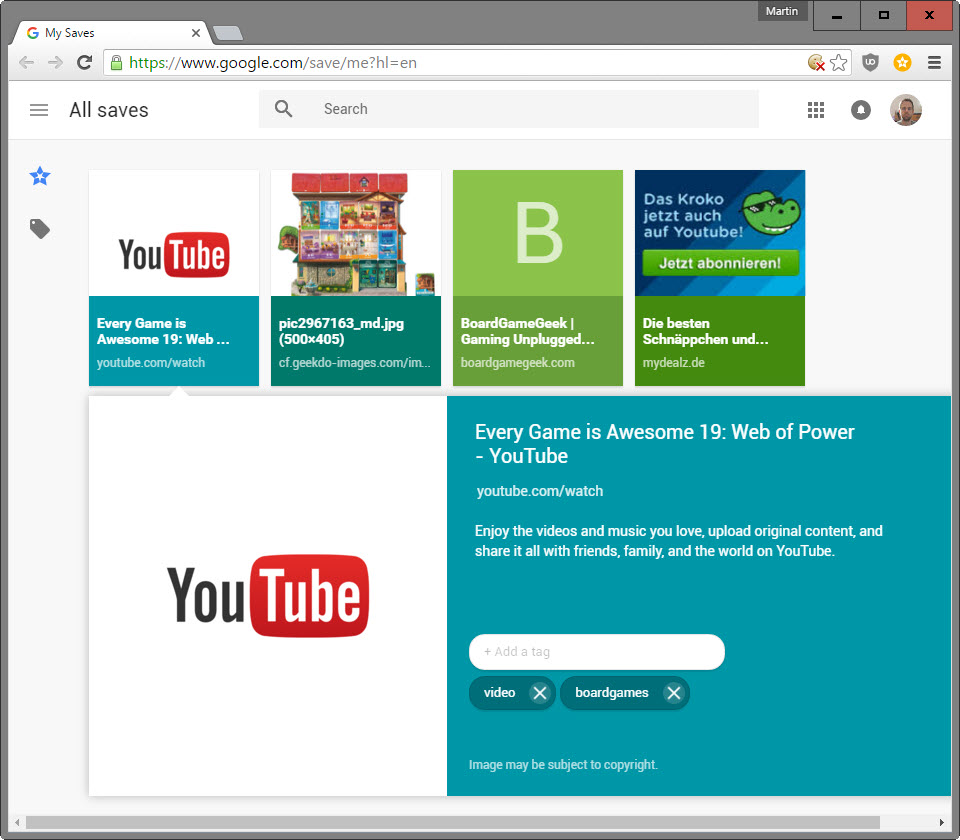
Task: Open the Every Game is Awesome 19 card
Action: [174, 278]
